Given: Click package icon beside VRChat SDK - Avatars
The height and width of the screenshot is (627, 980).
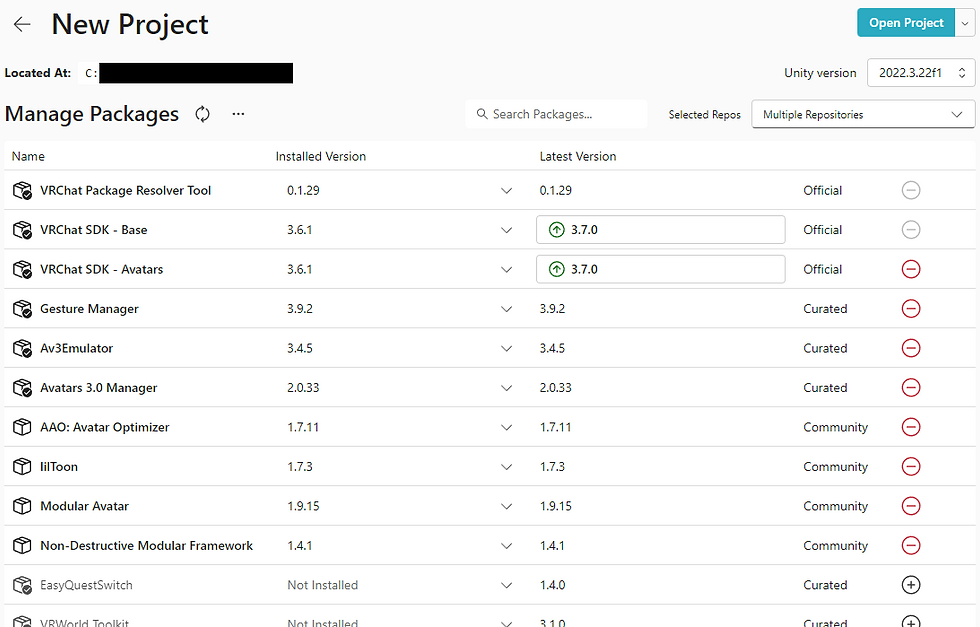Looking at the screenshot, I should [22, 269].
